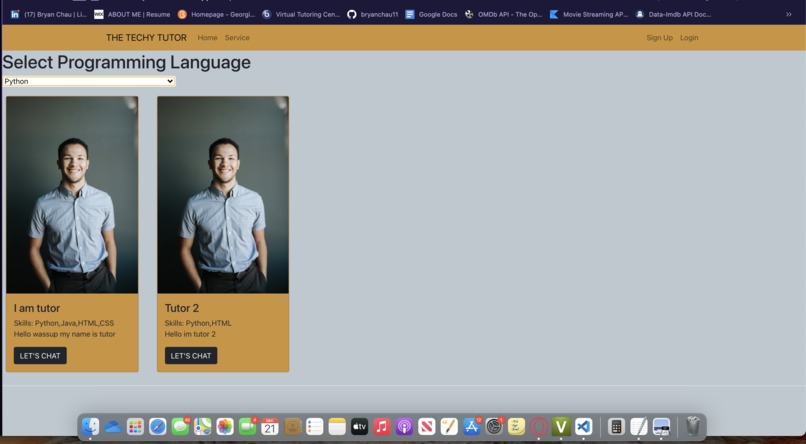This screenshot has width=806, height=444.
Task: Click THE TECHY TUTOR brand link
Action: pyautogui.click(x=146, y=38)
